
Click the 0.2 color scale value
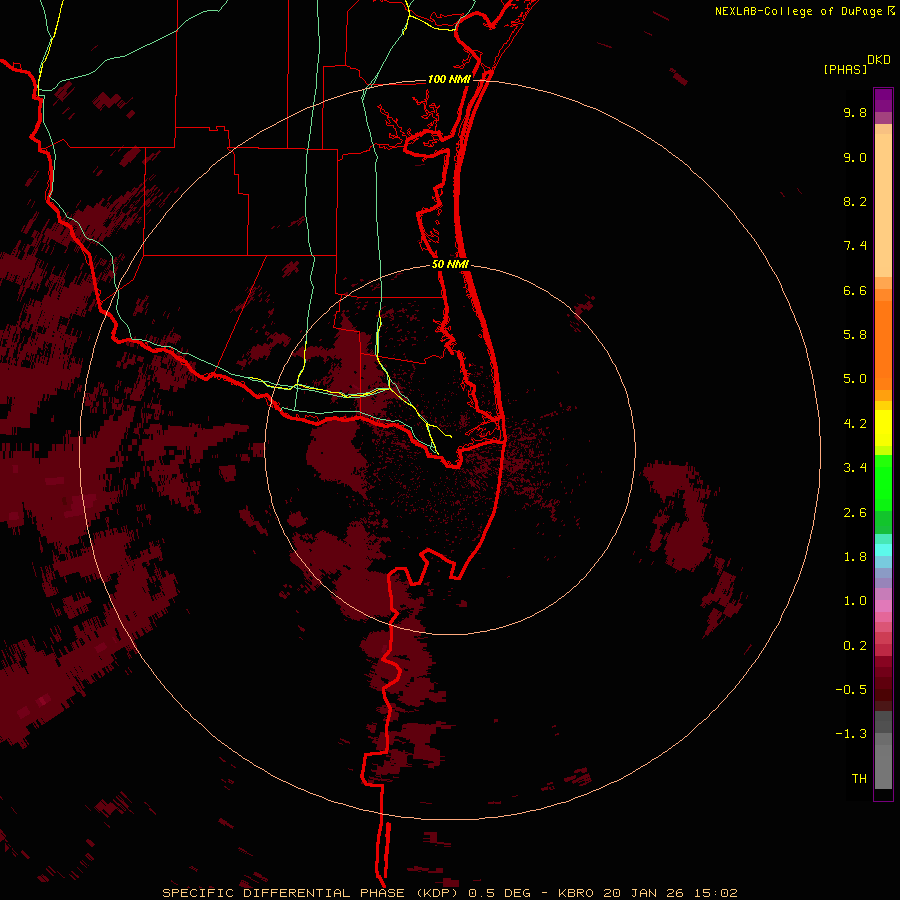855,646
